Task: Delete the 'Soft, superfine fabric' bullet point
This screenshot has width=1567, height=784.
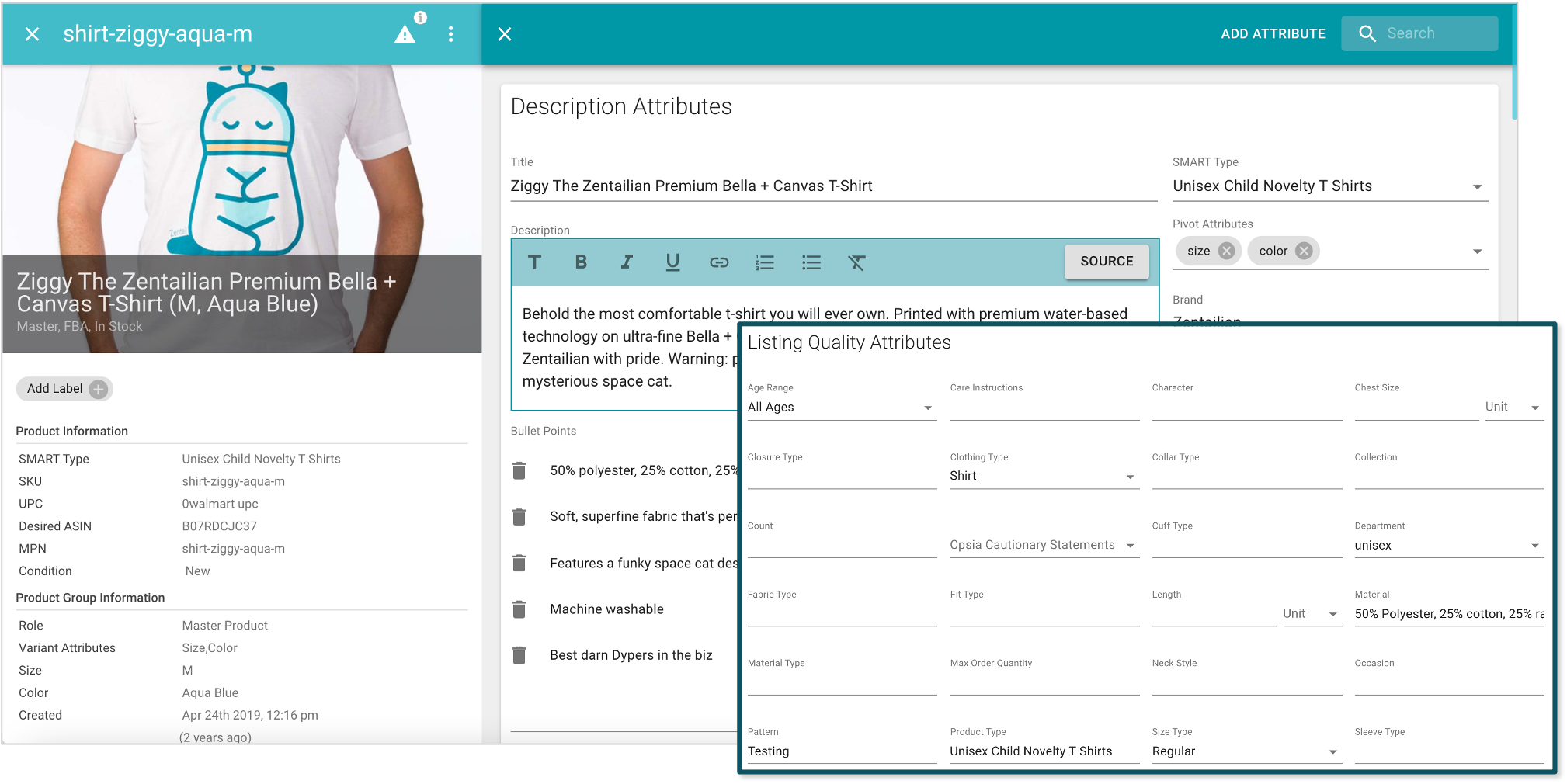Action: (x=519, y=516)
